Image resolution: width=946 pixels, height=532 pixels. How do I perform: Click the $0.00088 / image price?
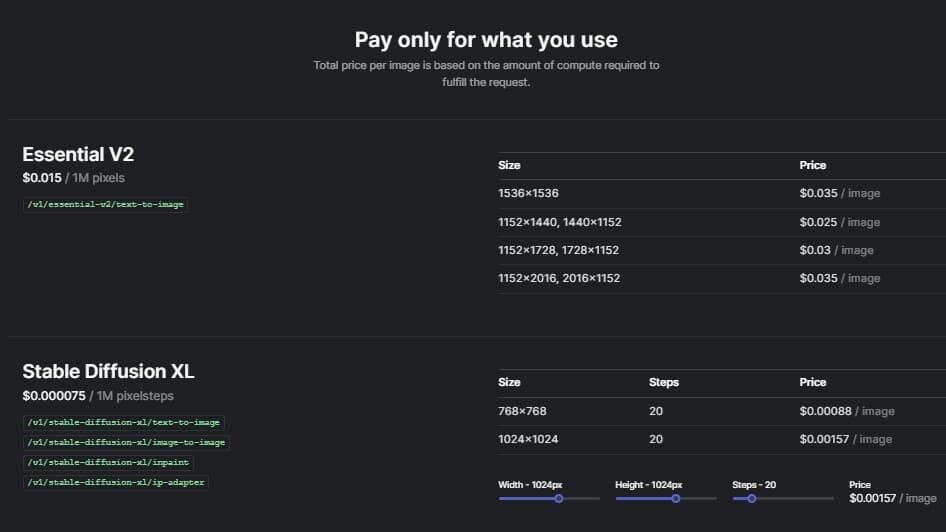pos(846,411)
